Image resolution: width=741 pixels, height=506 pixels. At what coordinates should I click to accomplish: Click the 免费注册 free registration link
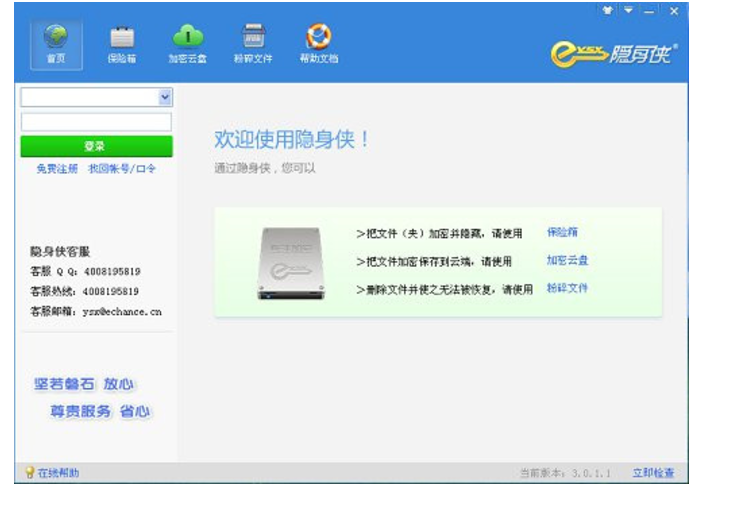point(57,169)
